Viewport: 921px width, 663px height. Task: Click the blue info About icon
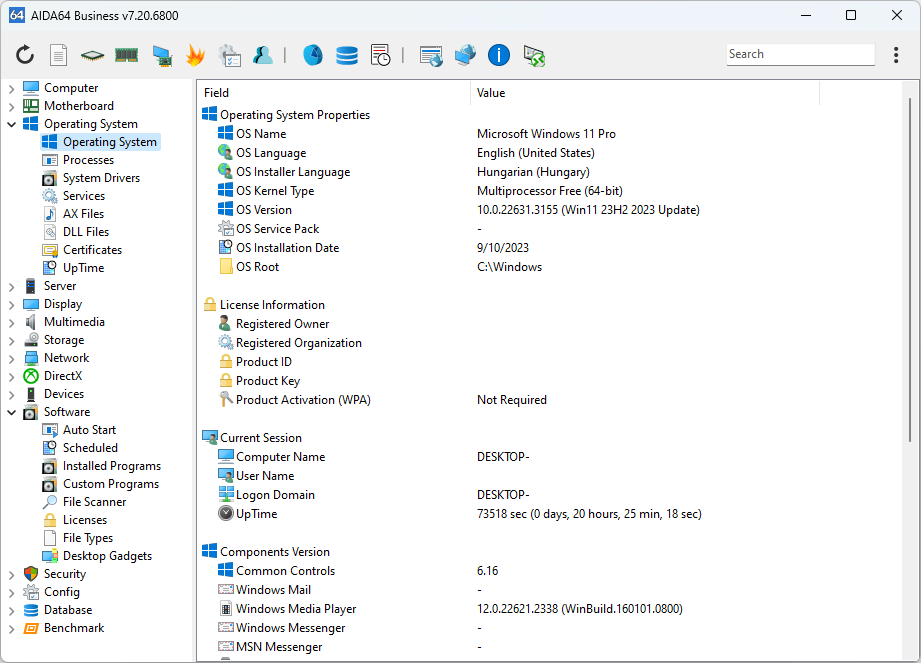click(498, 55)
